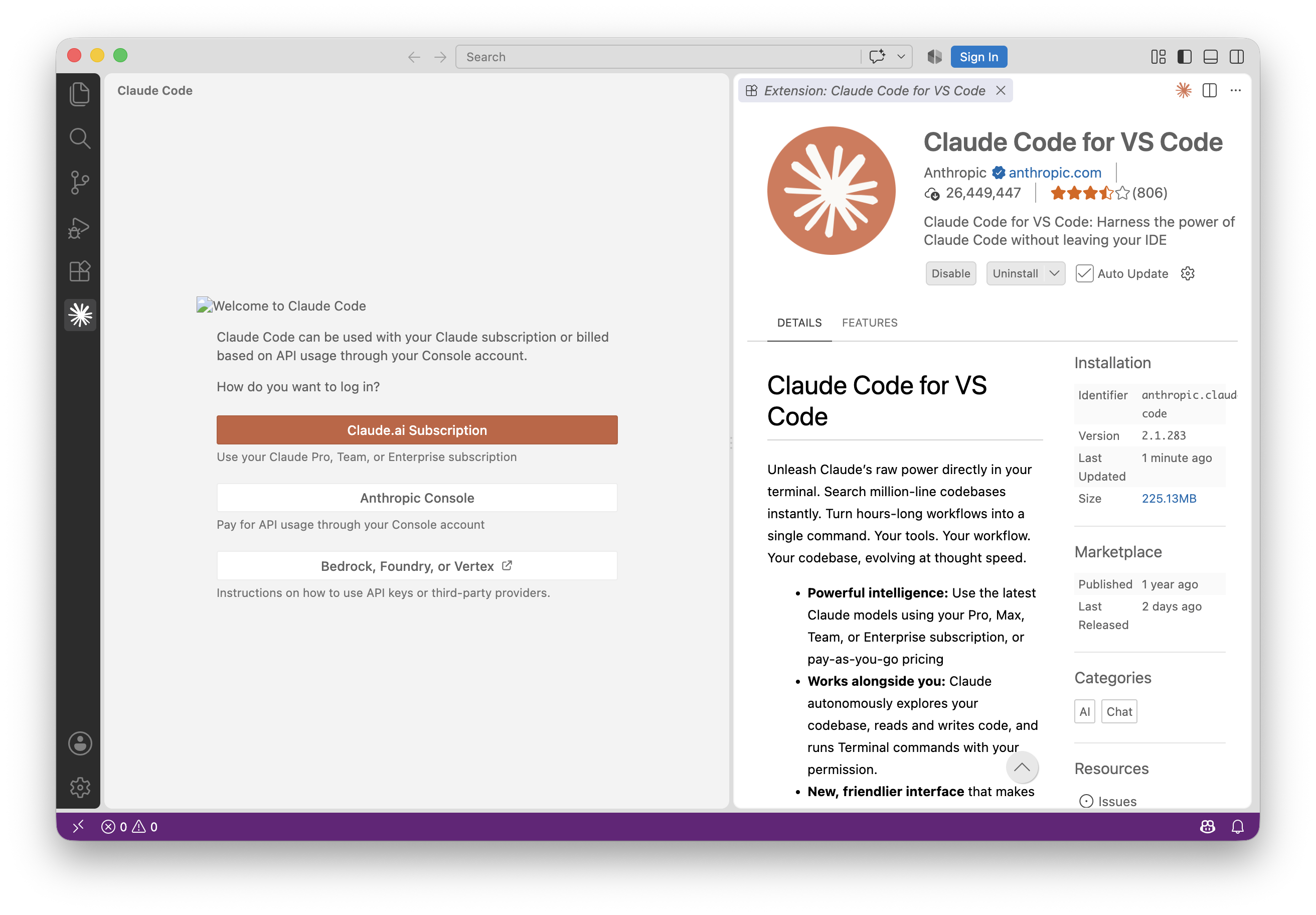The height and width of the screenshot is (915, 1316).
Task: Show errors and warnings in status bar
Action: (x=129, y=826)
